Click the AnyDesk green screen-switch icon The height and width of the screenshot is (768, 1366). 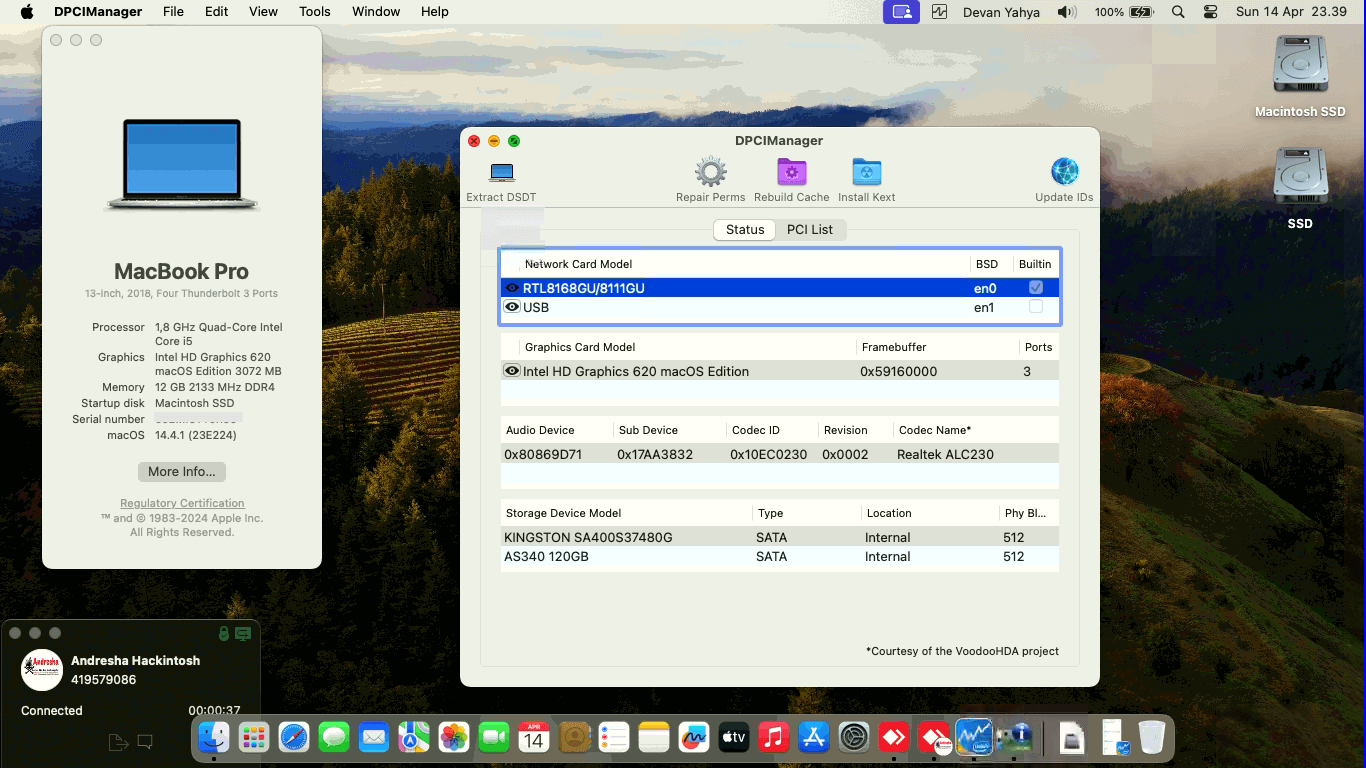(243, 633)
